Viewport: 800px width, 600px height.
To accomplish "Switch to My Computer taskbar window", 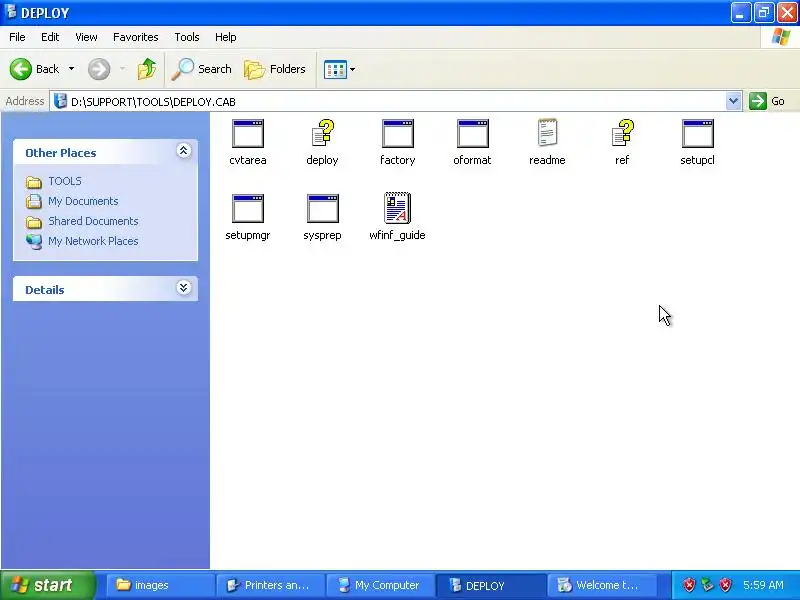I will coord(380,585).
